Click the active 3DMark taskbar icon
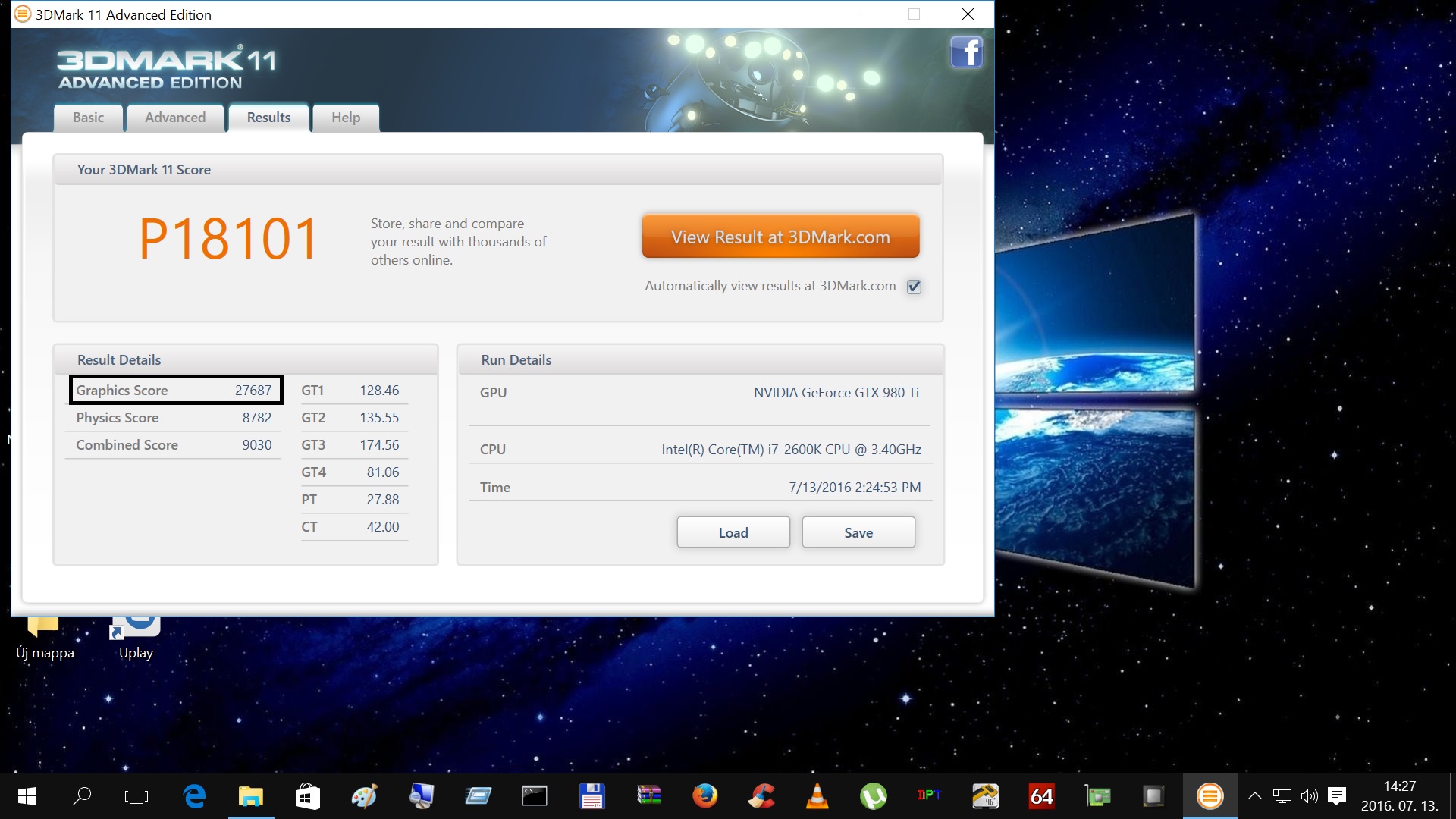 click(x=1210, y=796)
